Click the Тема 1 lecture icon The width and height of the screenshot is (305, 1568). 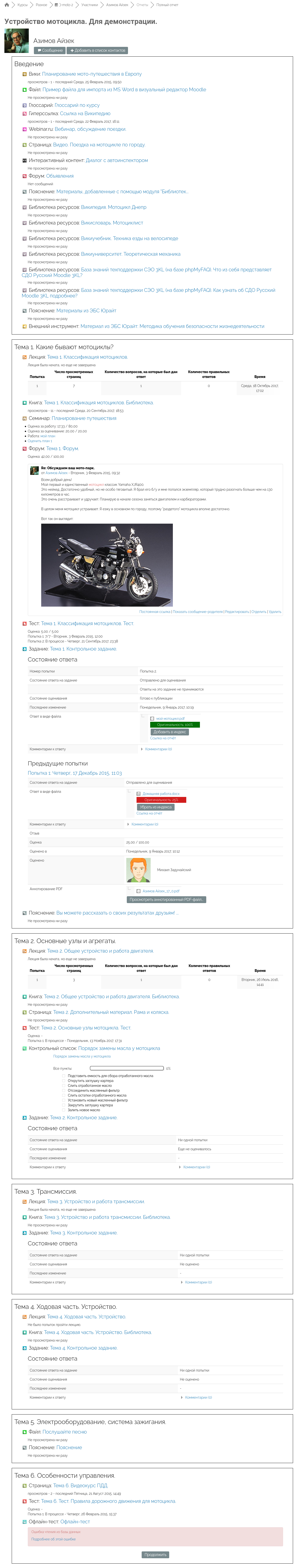click(x=25, y=357)
